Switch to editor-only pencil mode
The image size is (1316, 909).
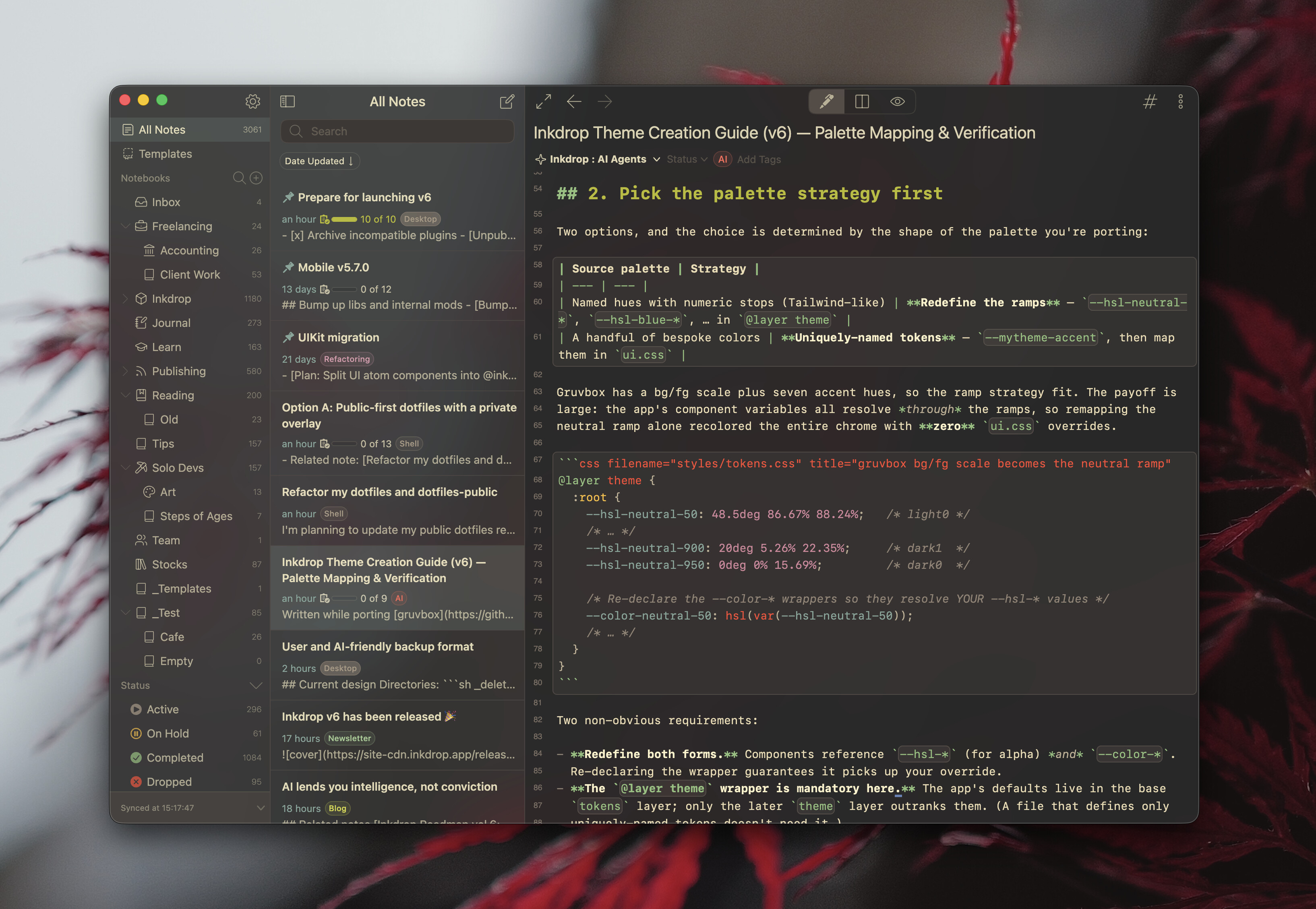click(827, 101)
